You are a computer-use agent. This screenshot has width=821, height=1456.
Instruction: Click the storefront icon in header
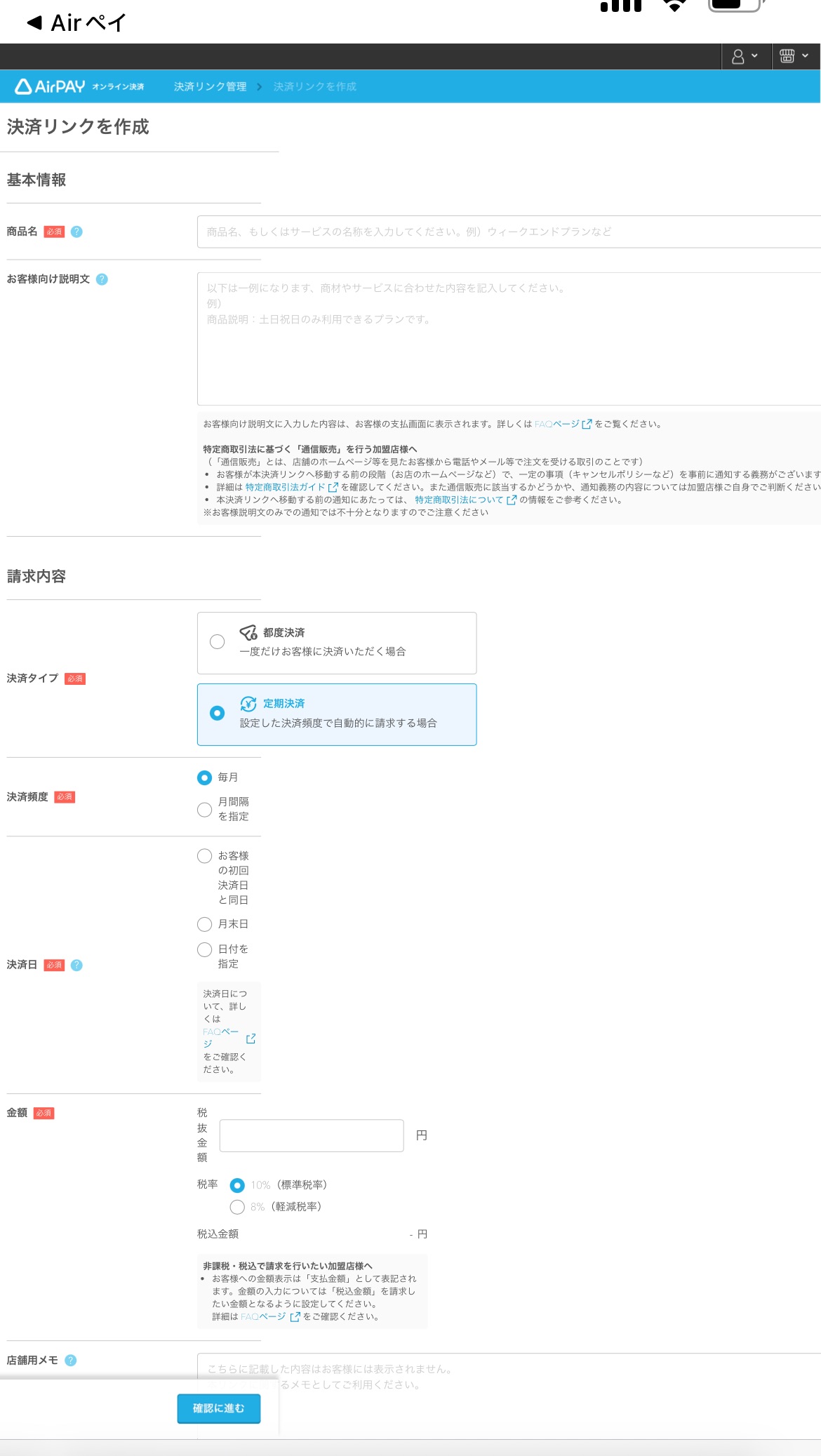(787, 55)
